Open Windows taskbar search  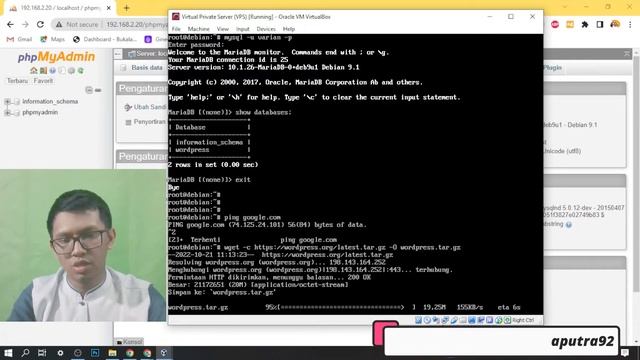click(25, 353)
